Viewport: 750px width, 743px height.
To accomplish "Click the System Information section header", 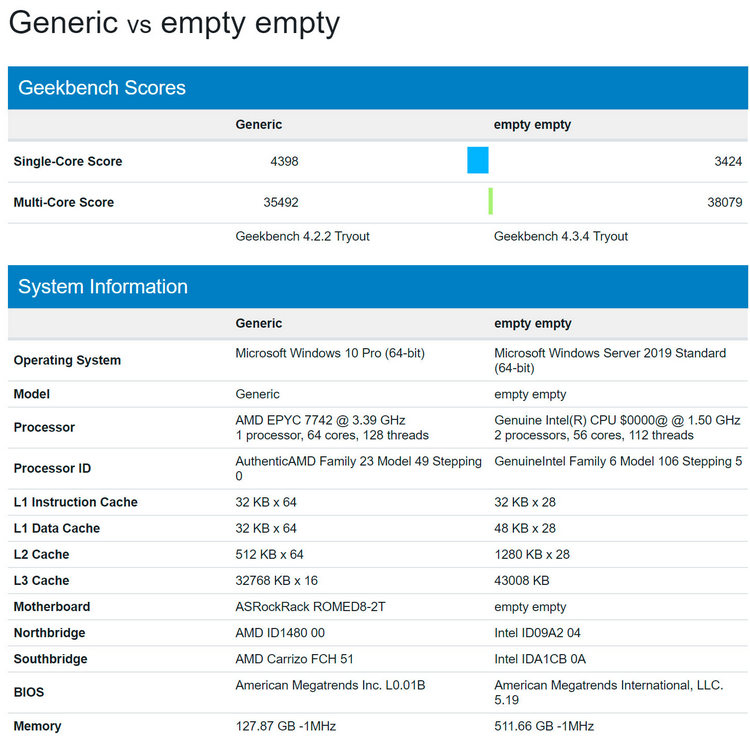I will (x=378, y=287).
